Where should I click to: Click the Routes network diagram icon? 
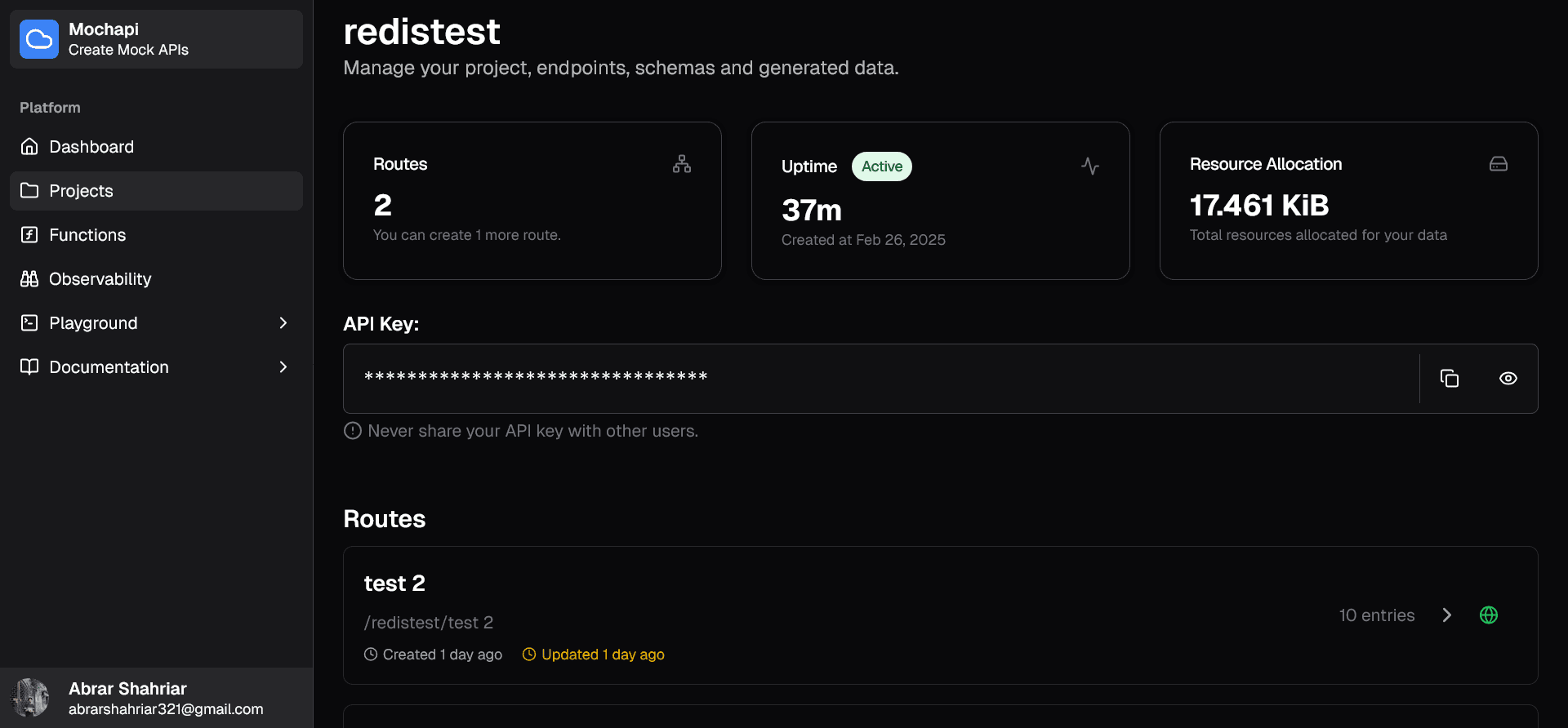682,164
